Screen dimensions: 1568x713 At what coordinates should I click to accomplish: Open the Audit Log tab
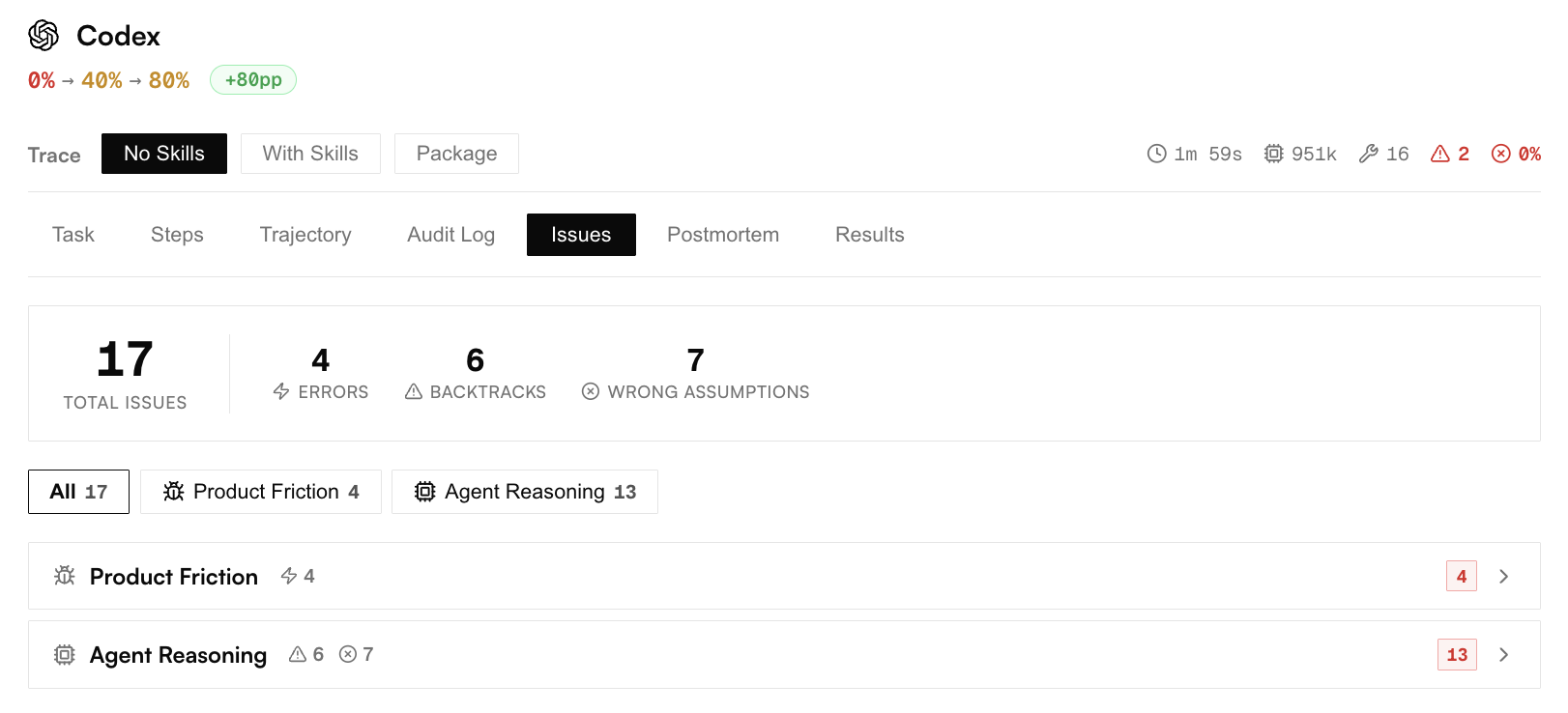click(451, 235)
